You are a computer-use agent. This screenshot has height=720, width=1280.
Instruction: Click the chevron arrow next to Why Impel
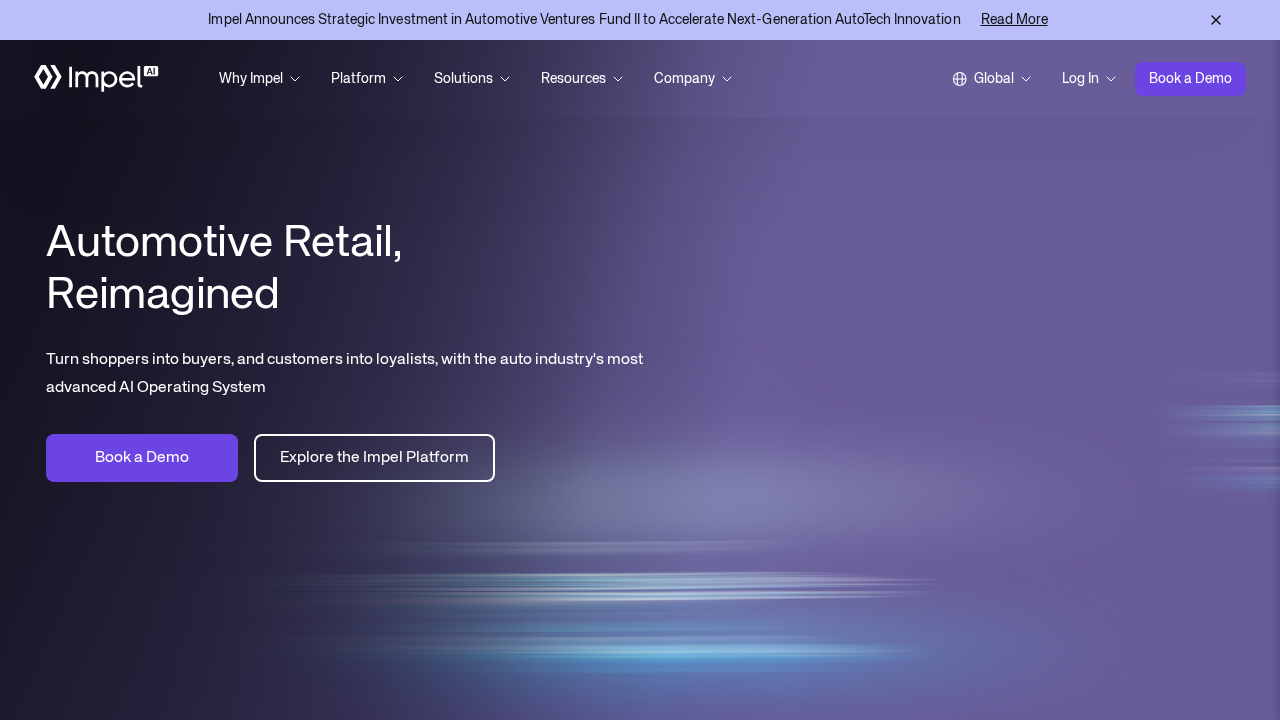295,79
